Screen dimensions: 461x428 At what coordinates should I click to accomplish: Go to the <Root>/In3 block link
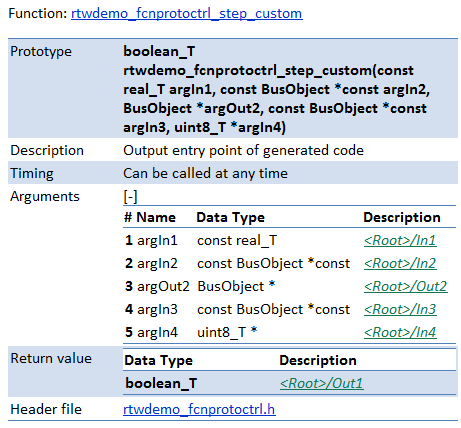pyautogui.click(x=400, y=309)
